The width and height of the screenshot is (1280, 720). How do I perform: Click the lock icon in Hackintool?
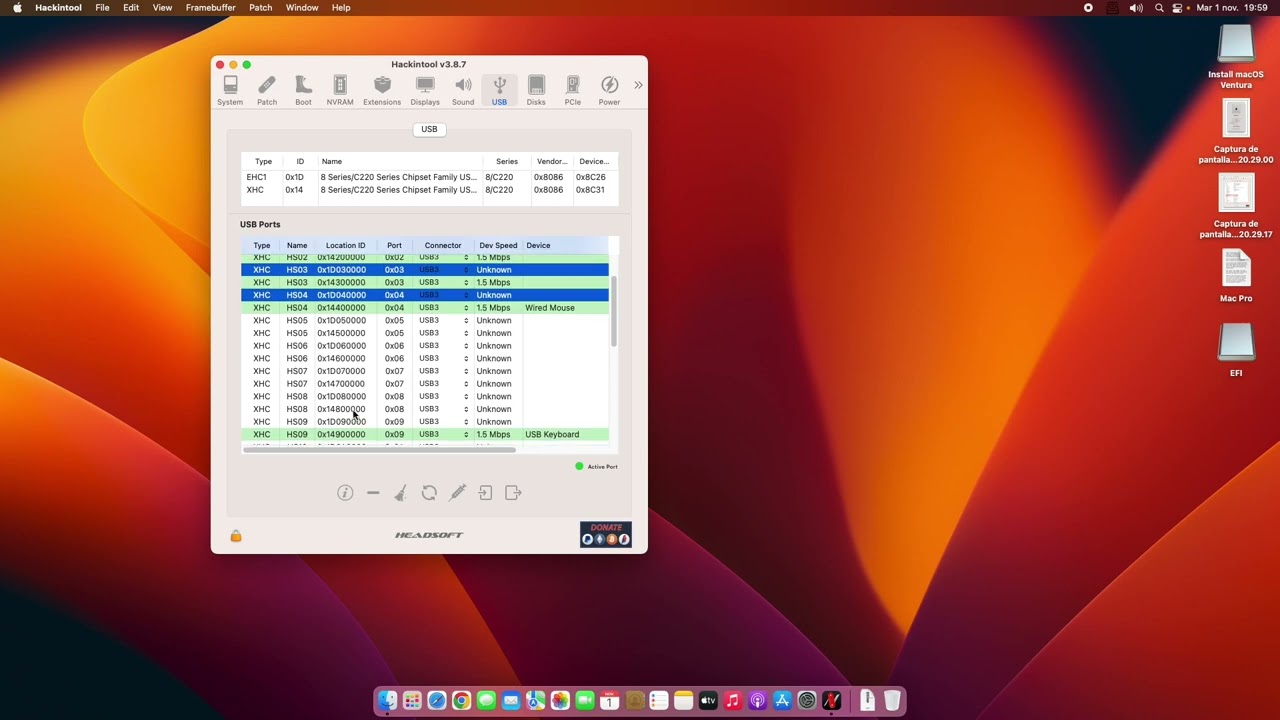236,536
